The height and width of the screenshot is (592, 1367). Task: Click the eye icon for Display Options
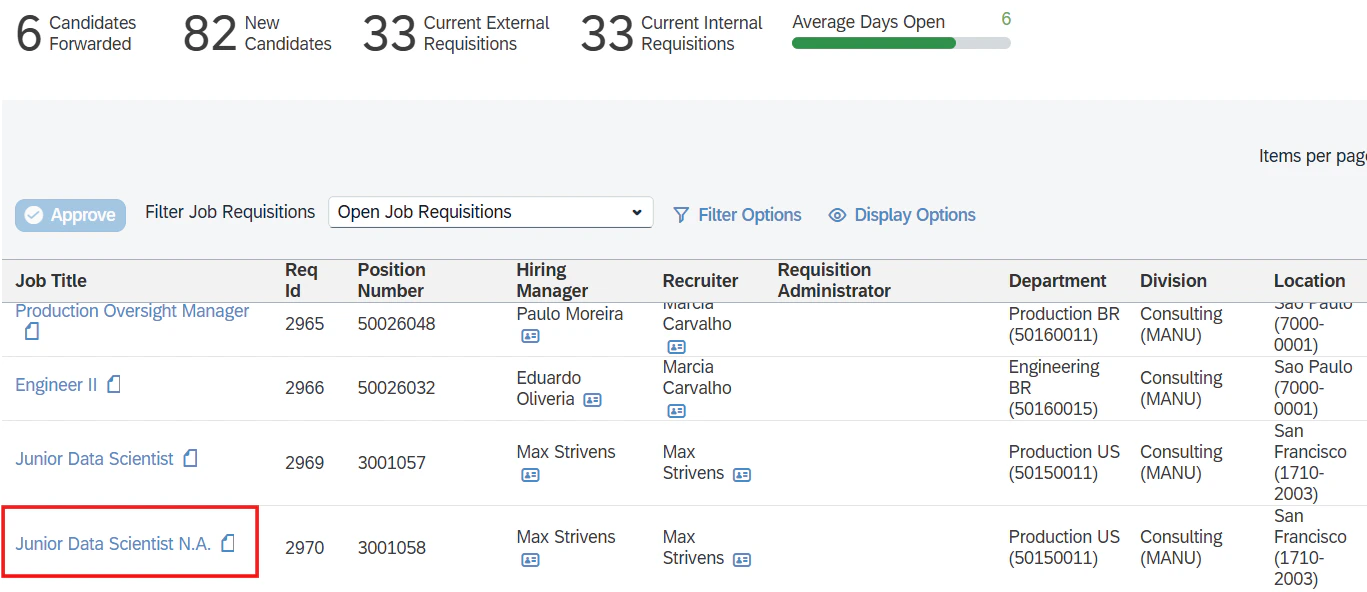(837, 214)
